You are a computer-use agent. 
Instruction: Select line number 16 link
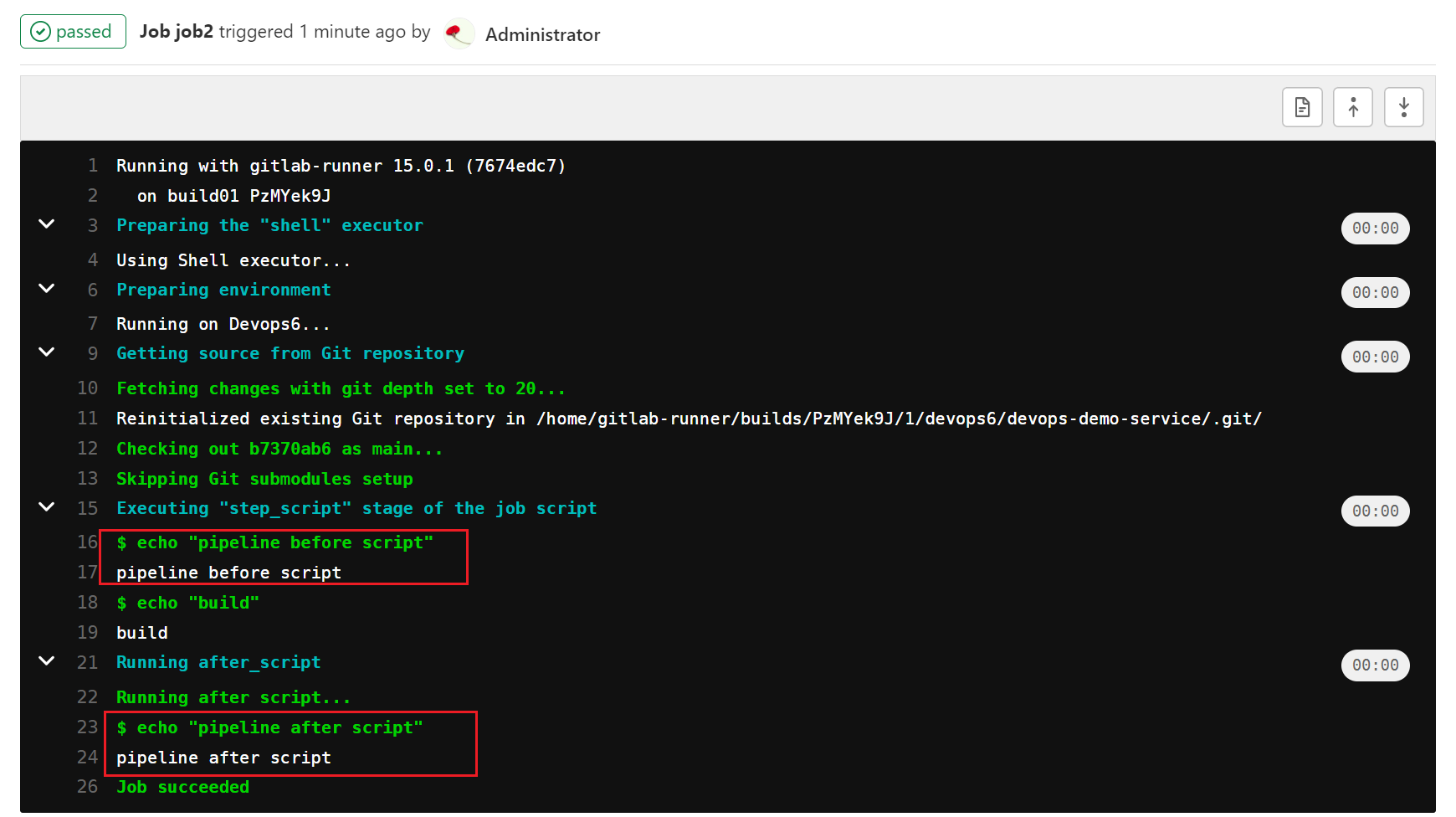tap(88, 542)
